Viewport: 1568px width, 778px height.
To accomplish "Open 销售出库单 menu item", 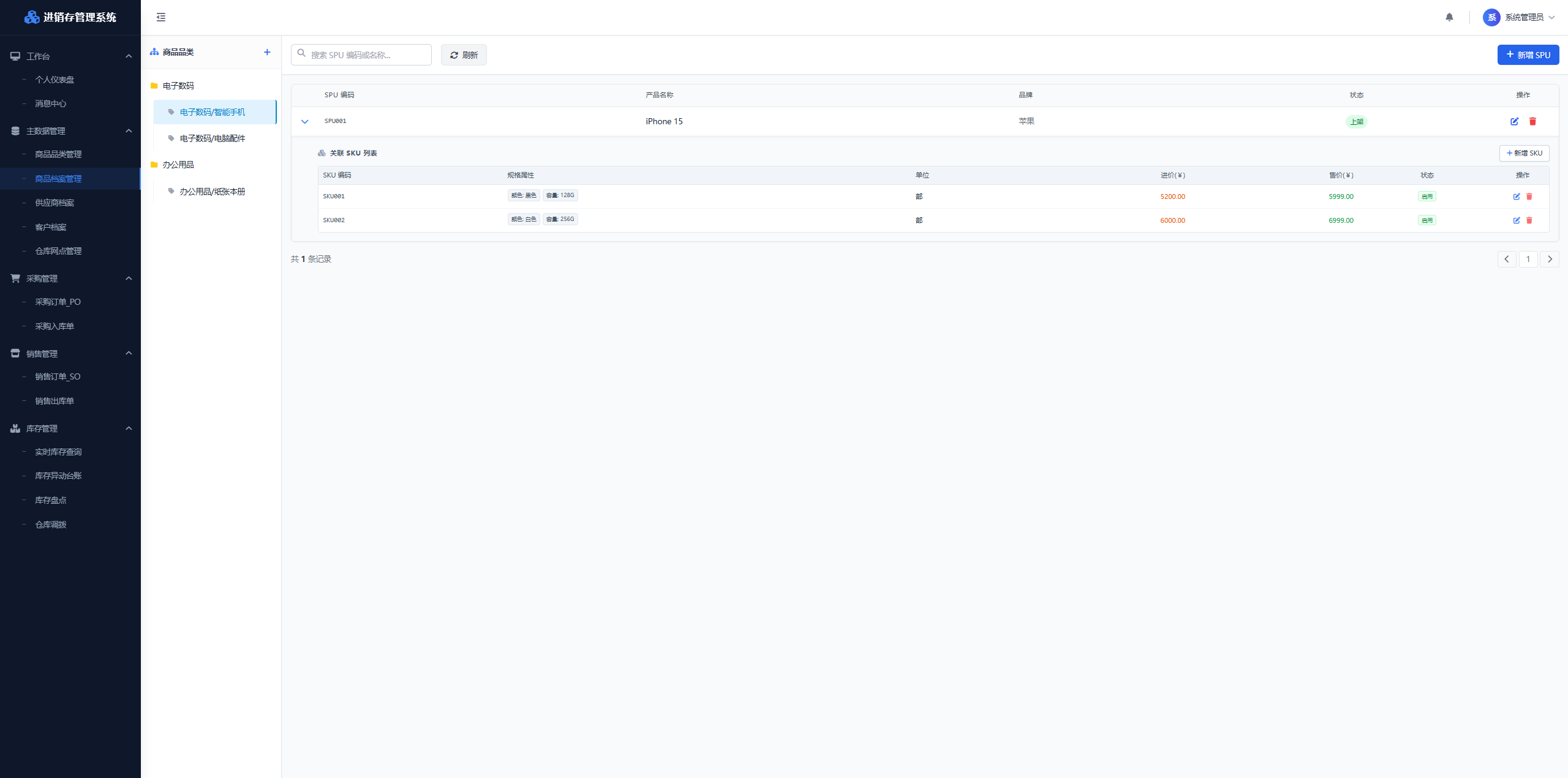I will (x=70, y=401).
